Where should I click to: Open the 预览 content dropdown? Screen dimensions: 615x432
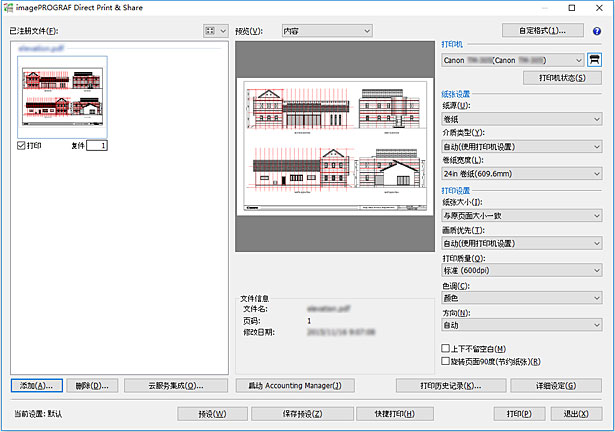coord(326,31)
